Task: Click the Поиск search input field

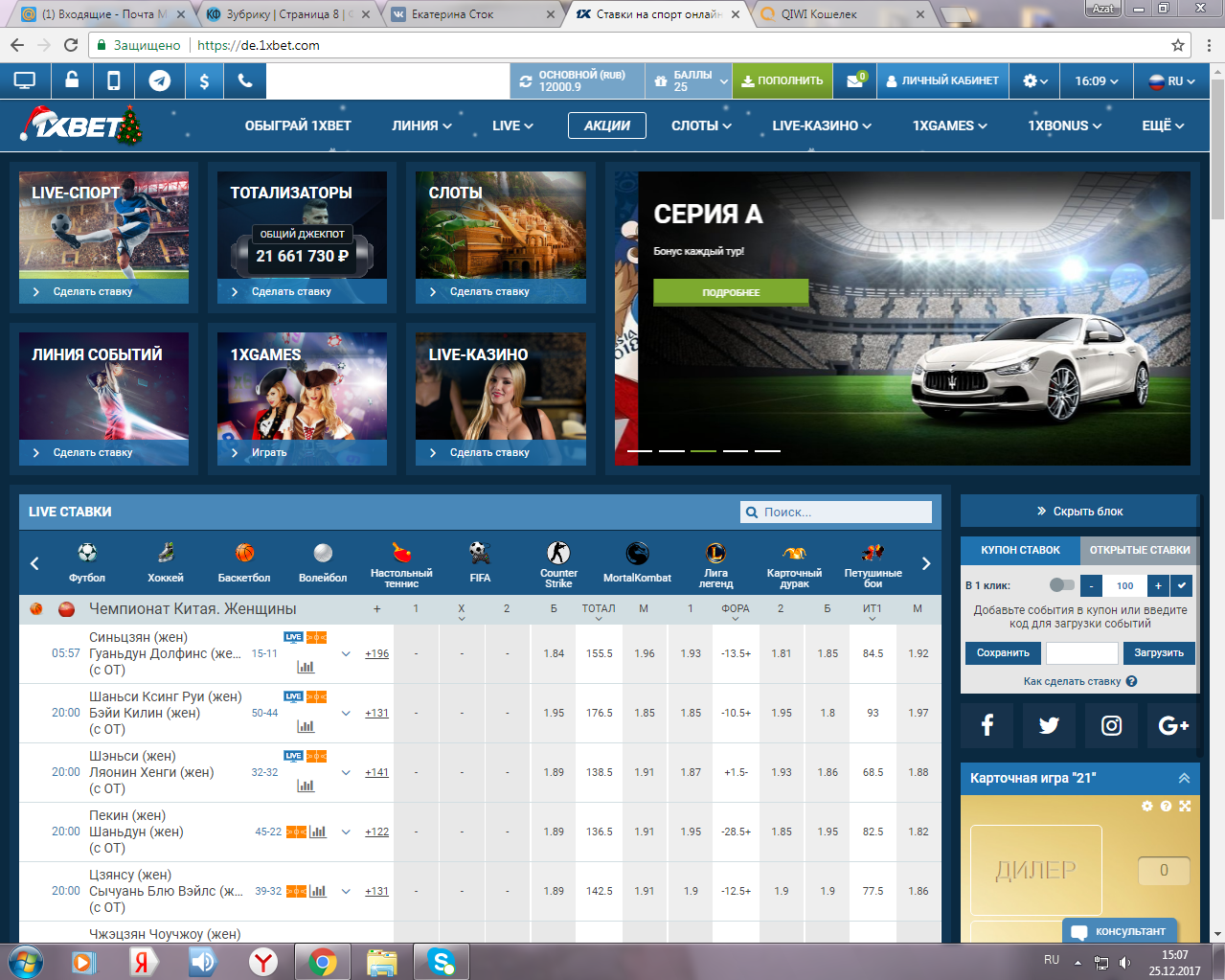Action: pyautogui.click(x=836, y=513)
